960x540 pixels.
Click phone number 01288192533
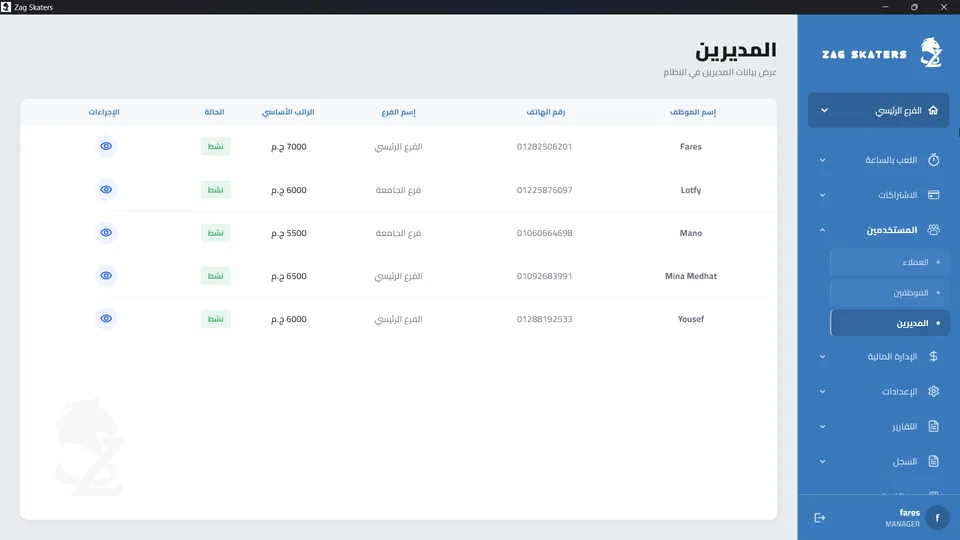pos(544,318)
